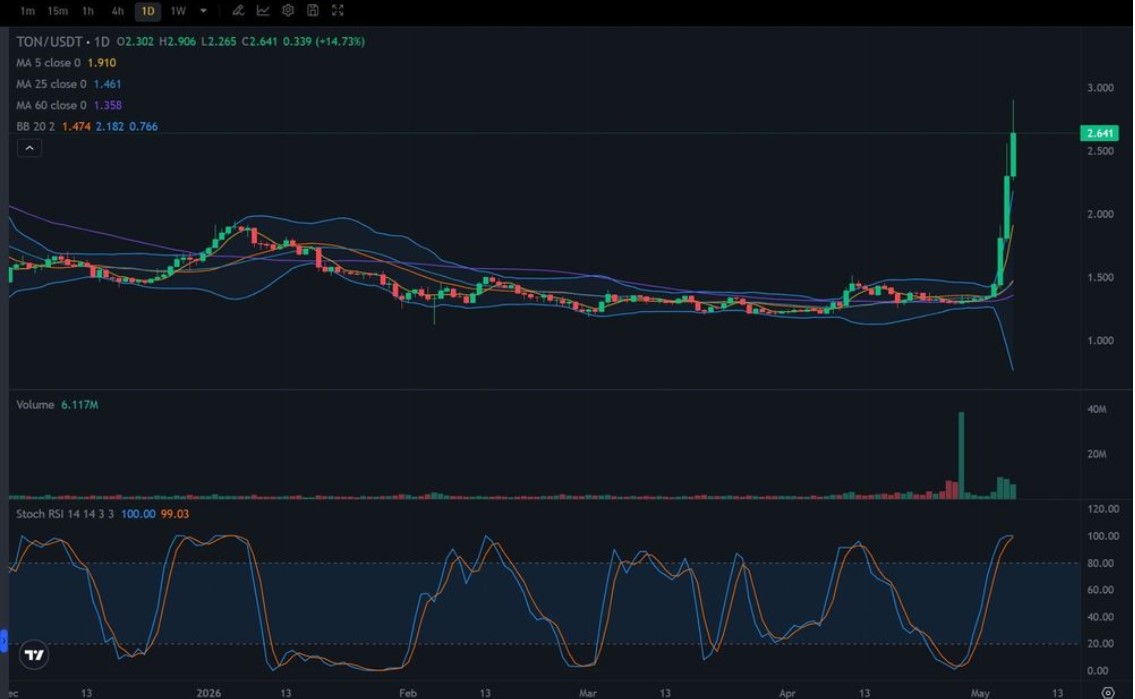Click the Volume indicator label
Screen dimensions: 1135x699
pos(35,404)
